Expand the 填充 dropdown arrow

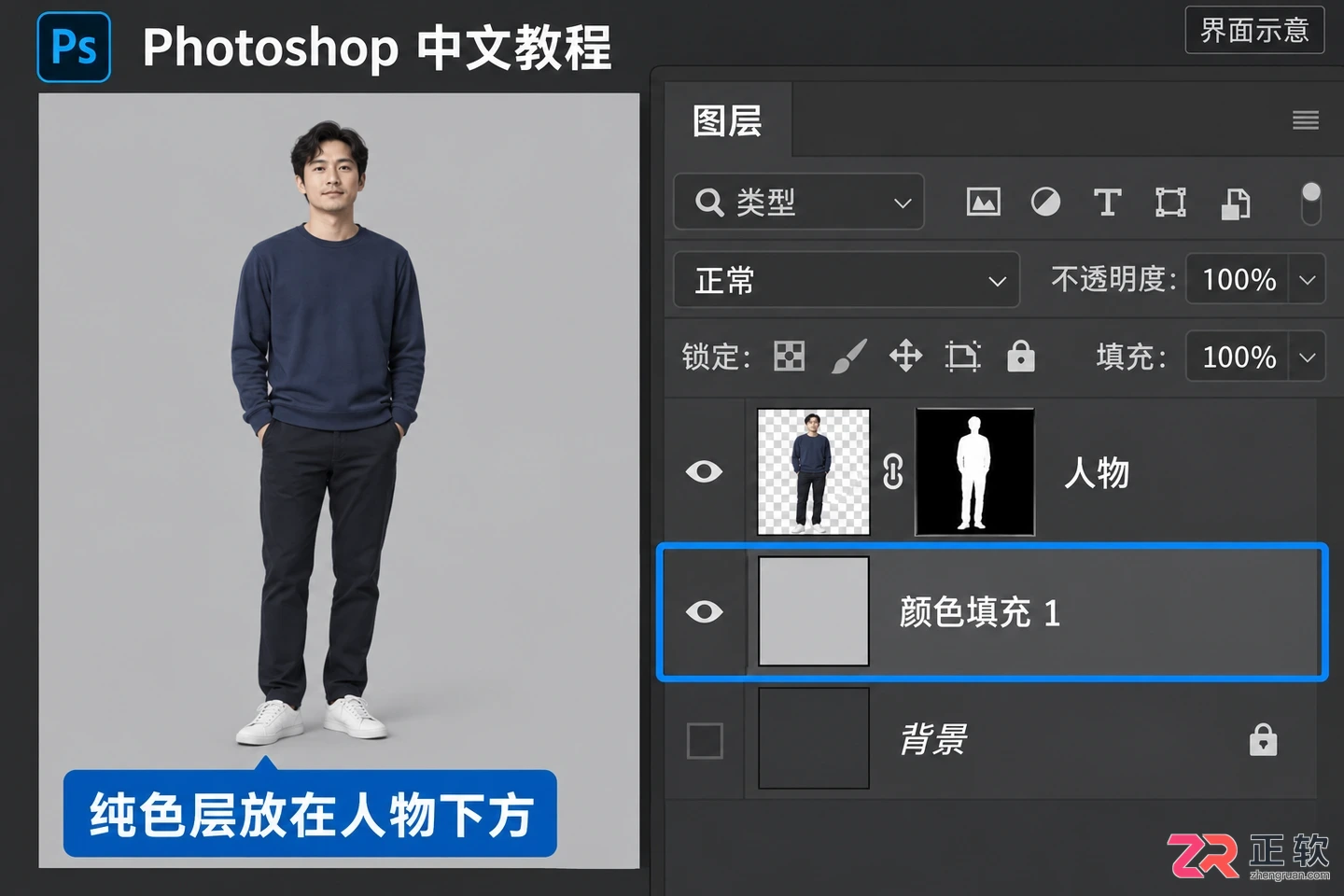1308,357
